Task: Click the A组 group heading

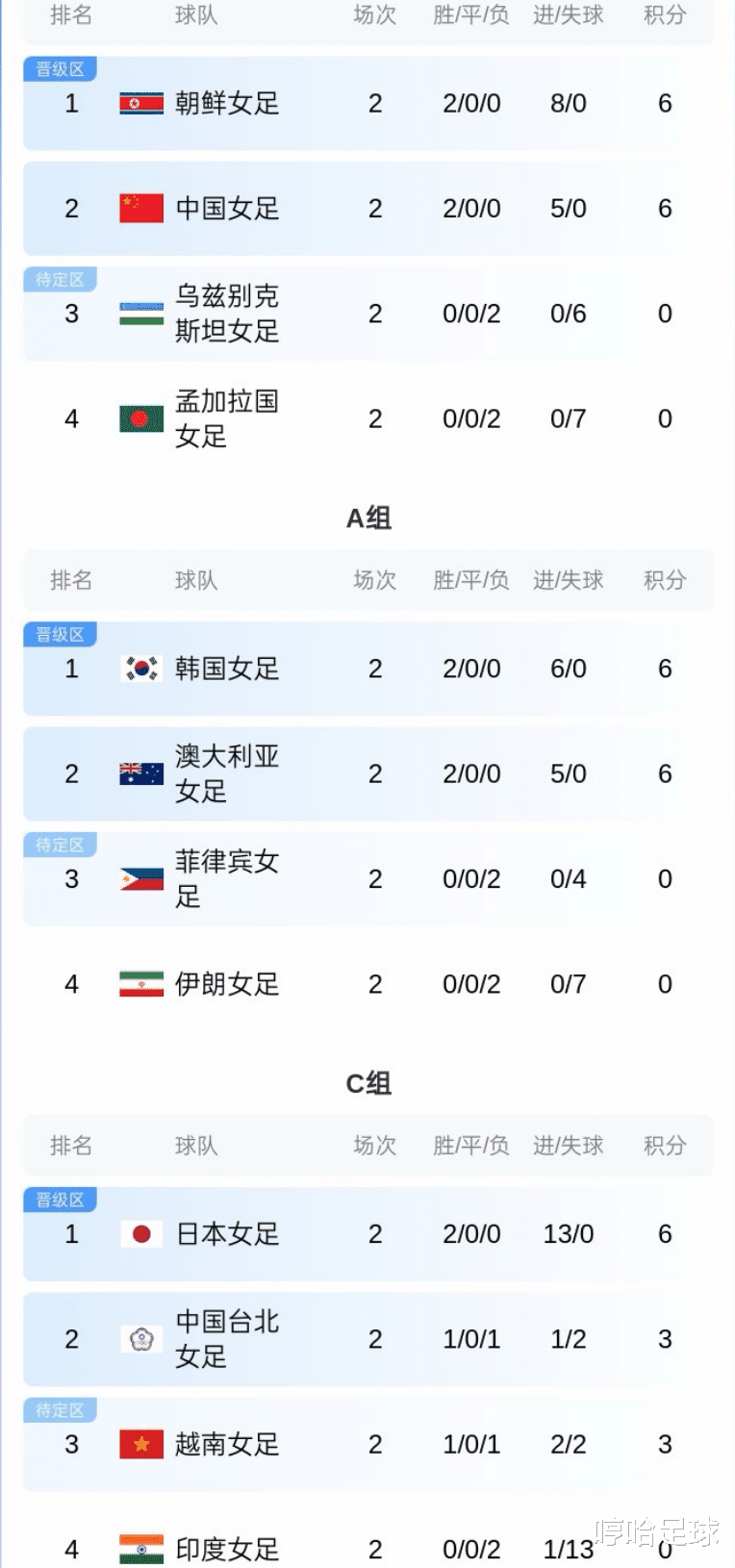Action: tap(368, 518)
